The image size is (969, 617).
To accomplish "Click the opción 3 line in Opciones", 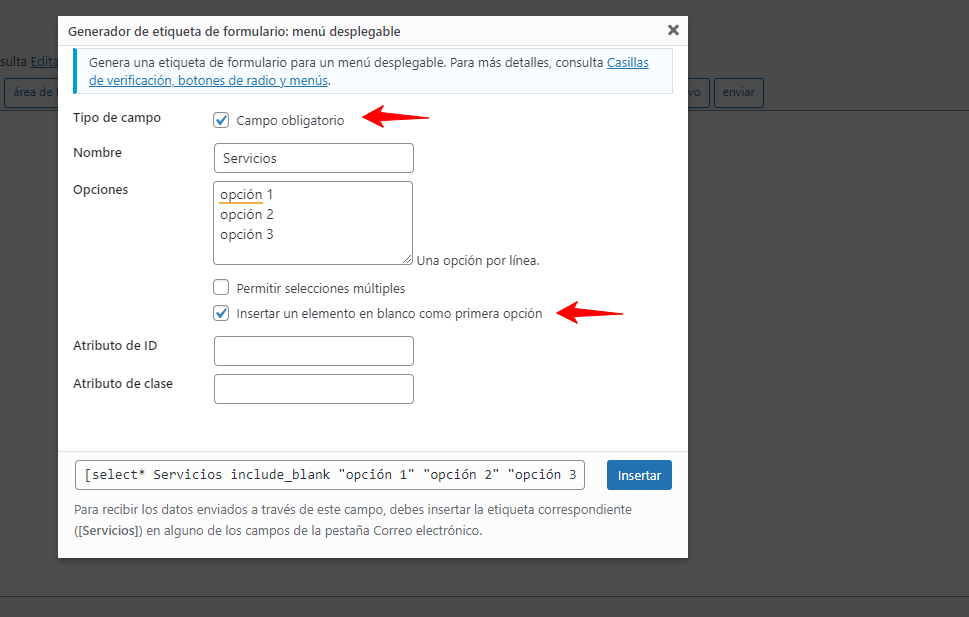I will click(247, 234).
